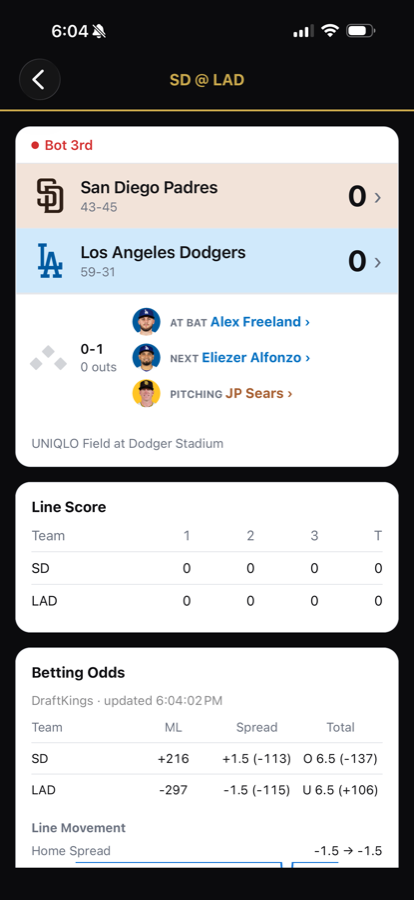Open the San Diego Padres logo
This screenshot has height=900, width=414.
(50, 196)
